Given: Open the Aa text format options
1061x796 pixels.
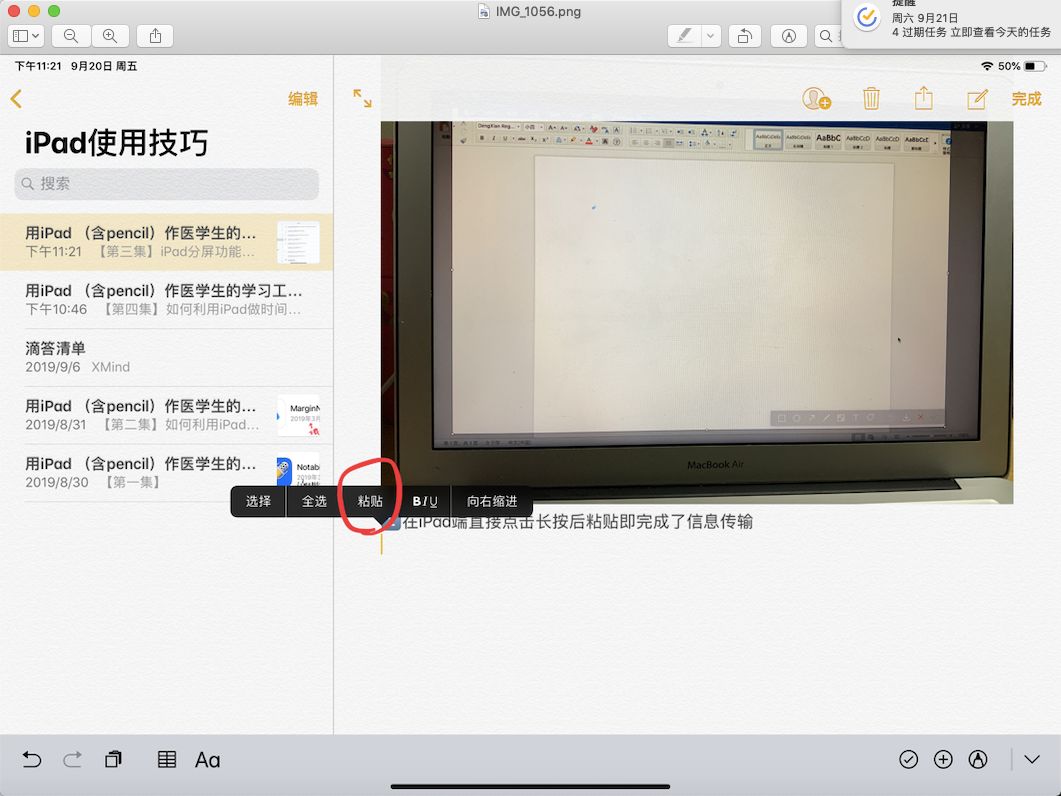Looking at the screenshot, I should [x=207, y=760].
